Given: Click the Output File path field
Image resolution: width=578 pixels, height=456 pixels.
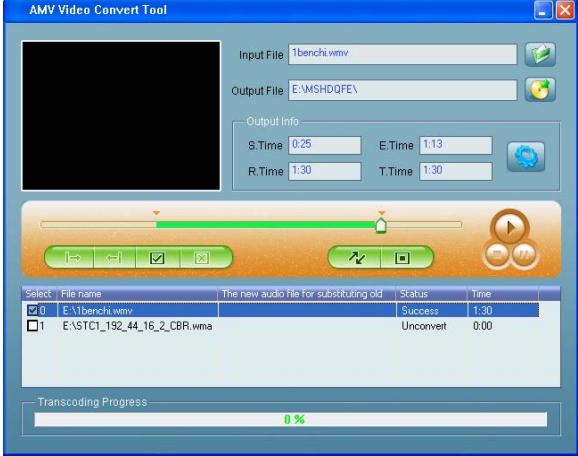Looking at the screenshot, I should click(403, 90).
